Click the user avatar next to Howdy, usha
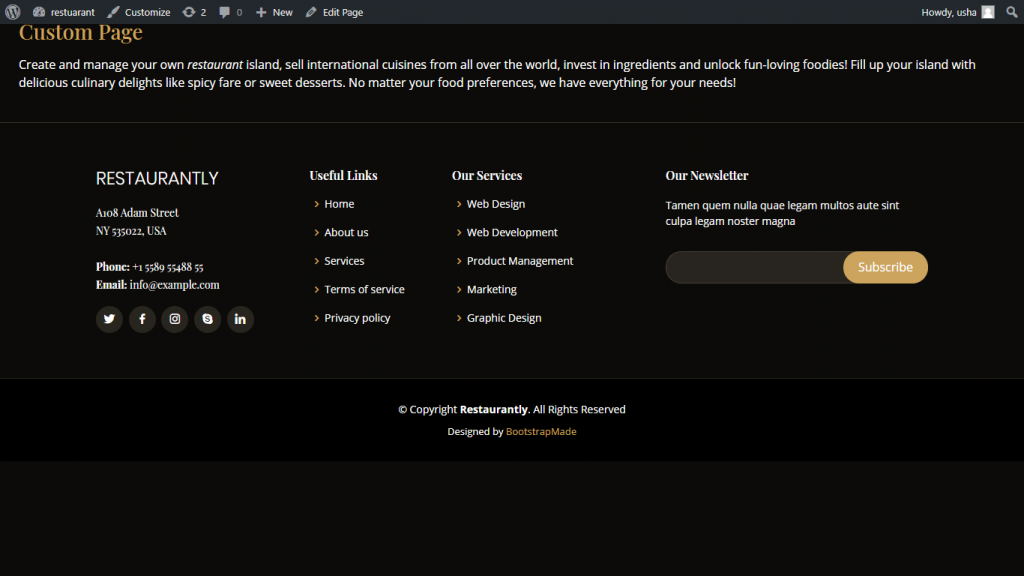 pyautogui.click(x=988, y=12)
